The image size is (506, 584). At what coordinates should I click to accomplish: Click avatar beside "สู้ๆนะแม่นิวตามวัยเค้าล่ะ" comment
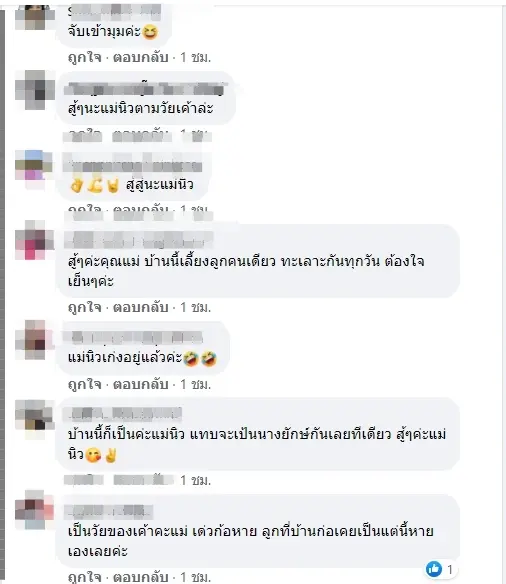pyautogui.click(x=35, y=90)
